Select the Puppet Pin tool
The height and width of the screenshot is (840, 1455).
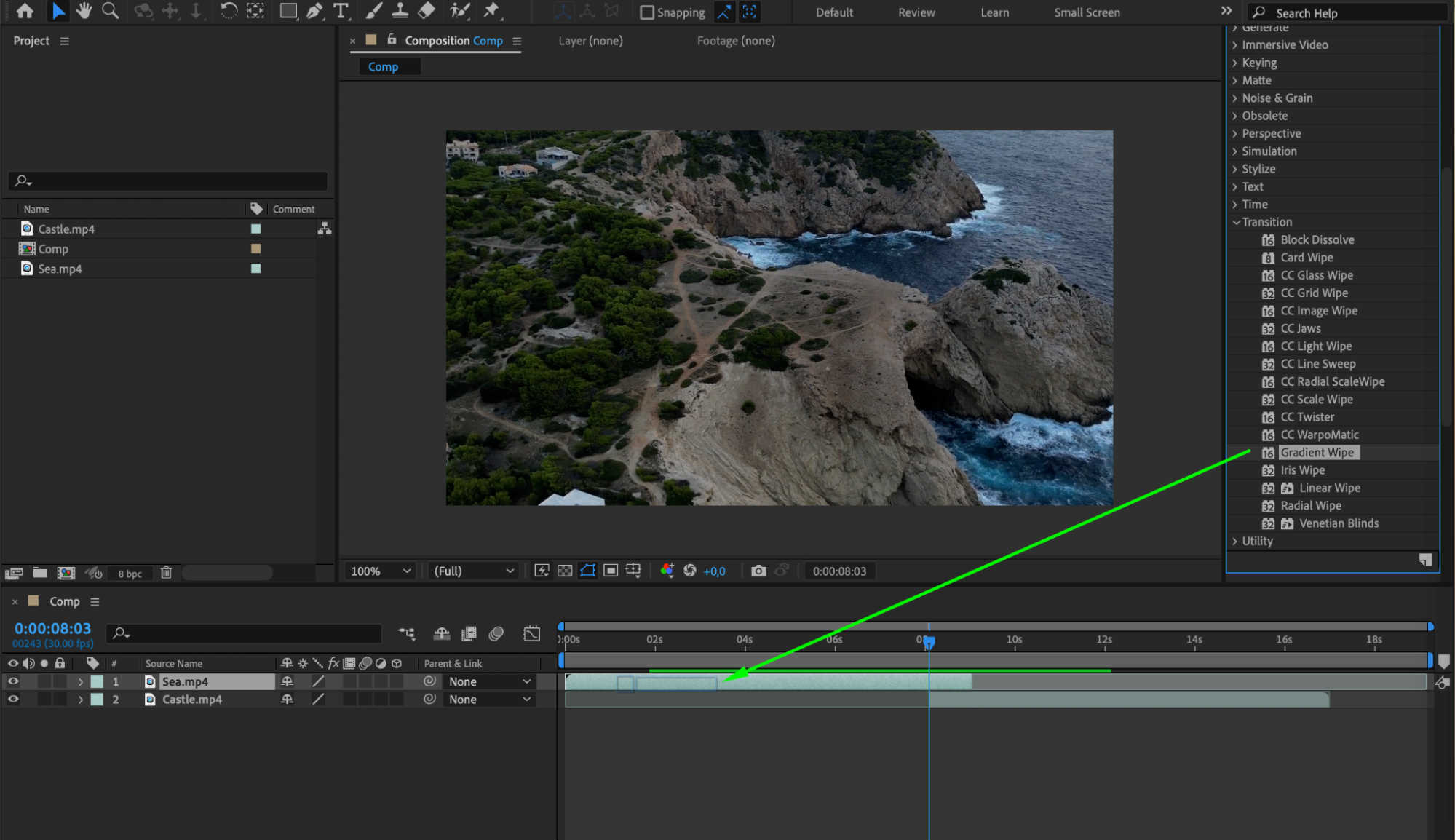click(491, 11)
